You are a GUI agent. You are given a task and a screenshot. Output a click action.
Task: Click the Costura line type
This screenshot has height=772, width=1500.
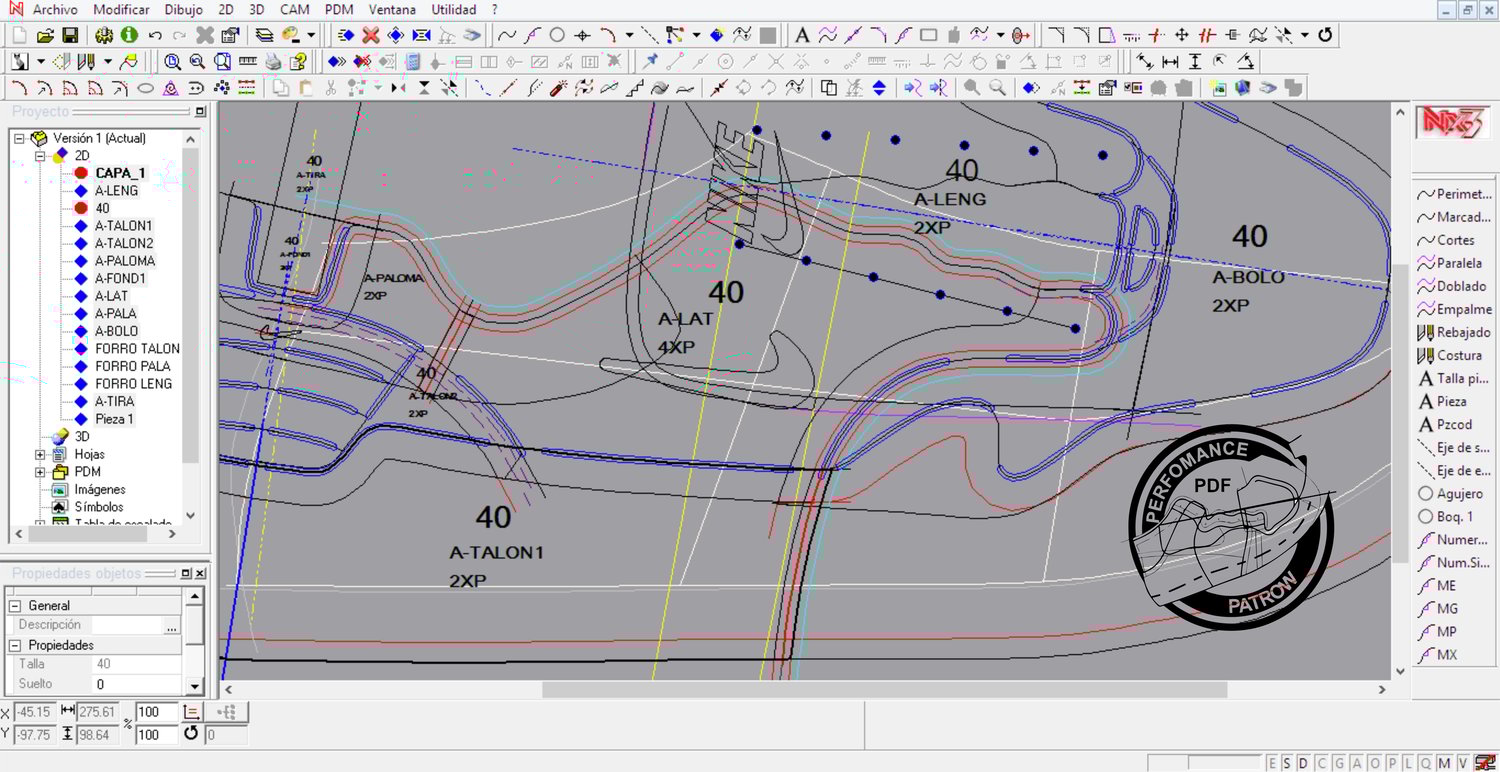[x=1458, y=355]
